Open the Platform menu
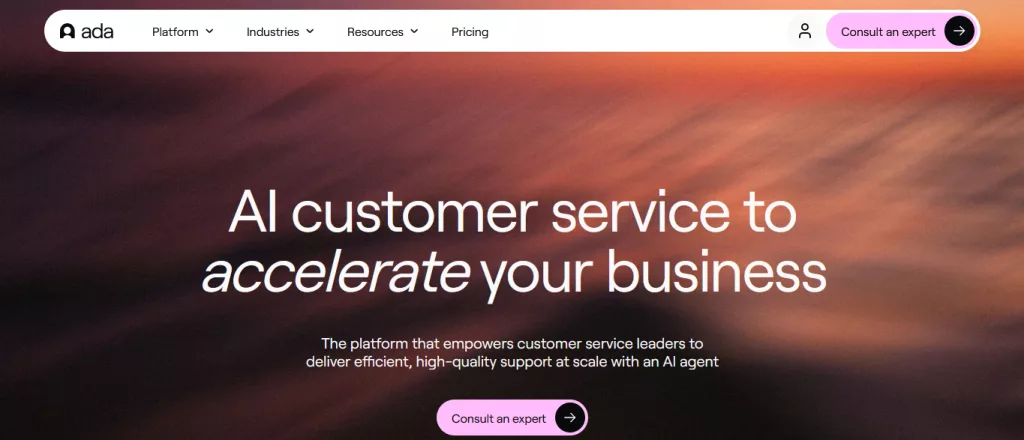The width and height of the screenshot is (1024, 440). (x=176, y=32)
